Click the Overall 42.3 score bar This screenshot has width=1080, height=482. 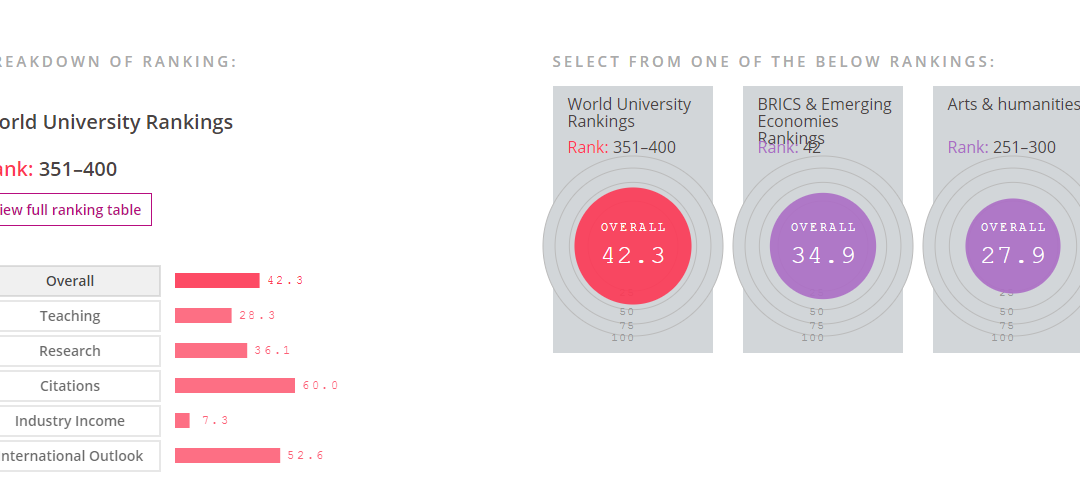pyautogui.click(x=217, y=281)
